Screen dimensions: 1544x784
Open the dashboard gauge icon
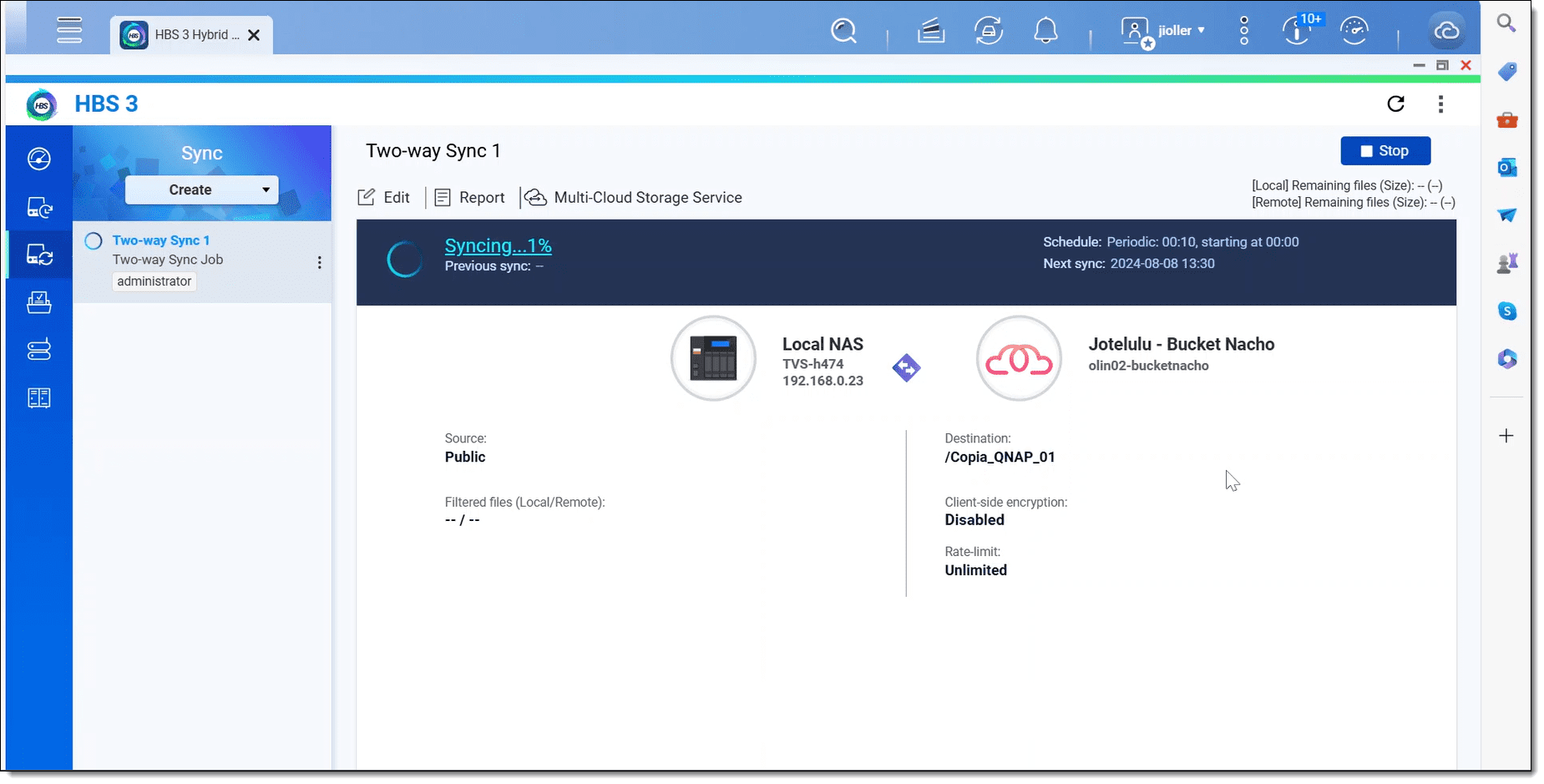coord(1354,32)
